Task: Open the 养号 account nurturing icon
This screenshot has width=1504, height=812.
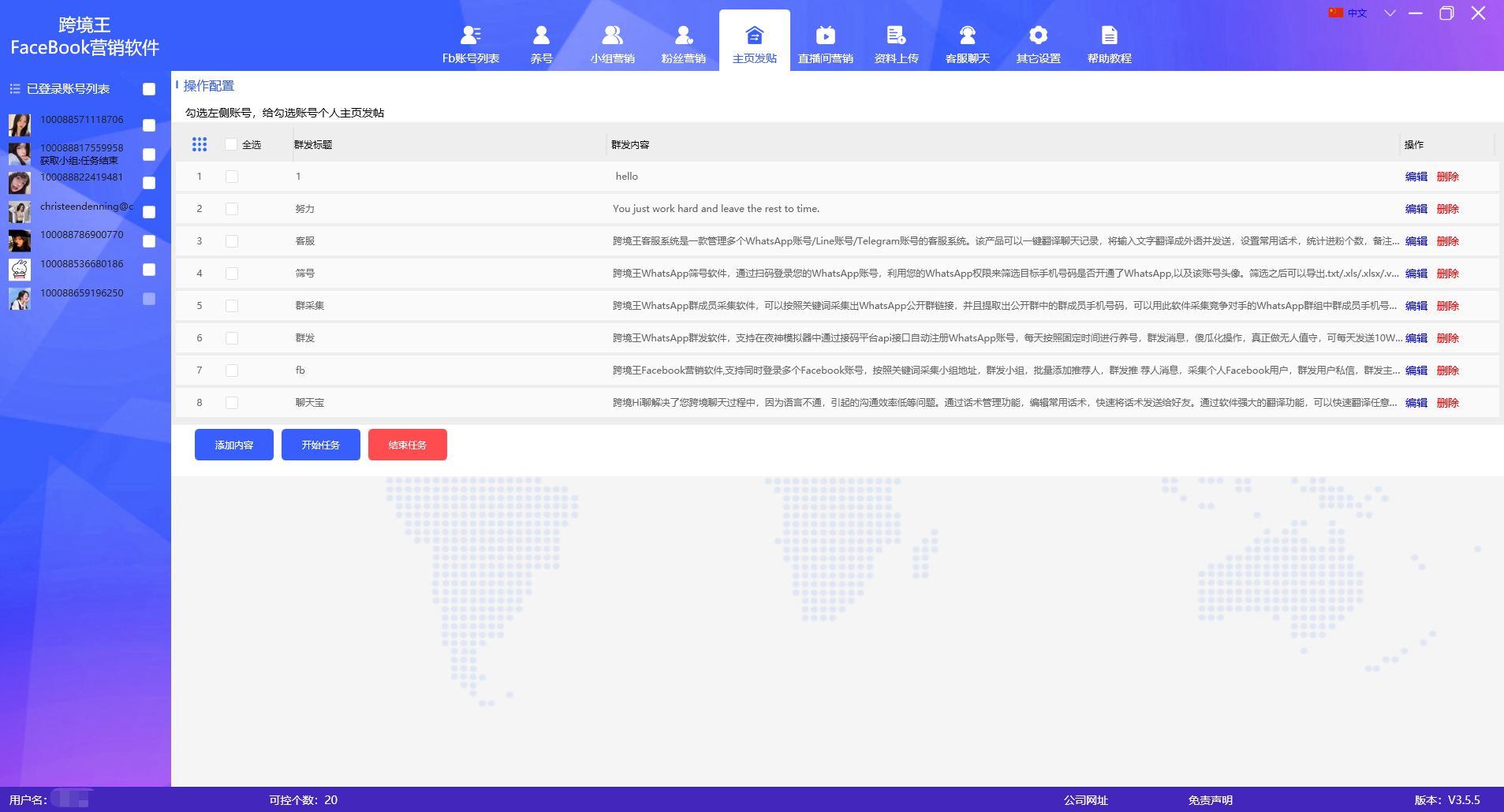Action: [541, 35]
